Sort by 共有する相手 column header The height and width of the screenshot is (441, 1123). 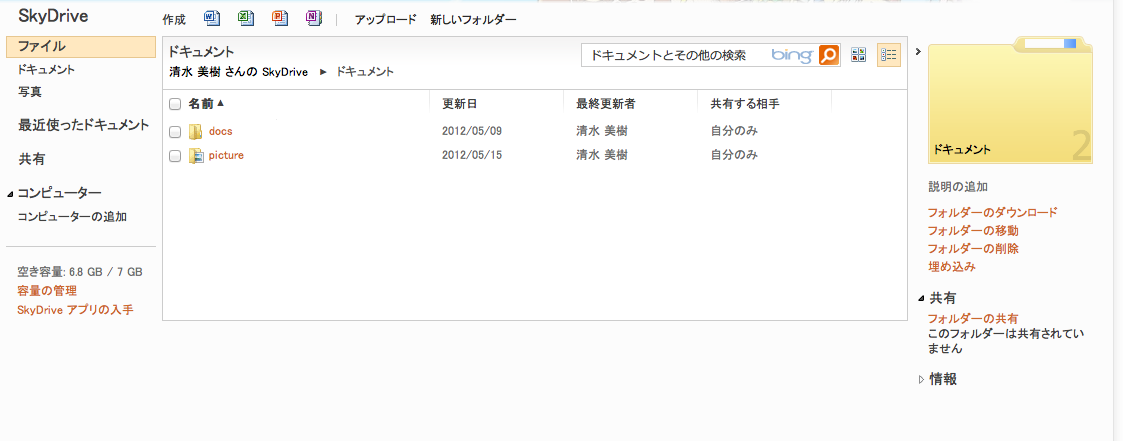coord(745,105)
